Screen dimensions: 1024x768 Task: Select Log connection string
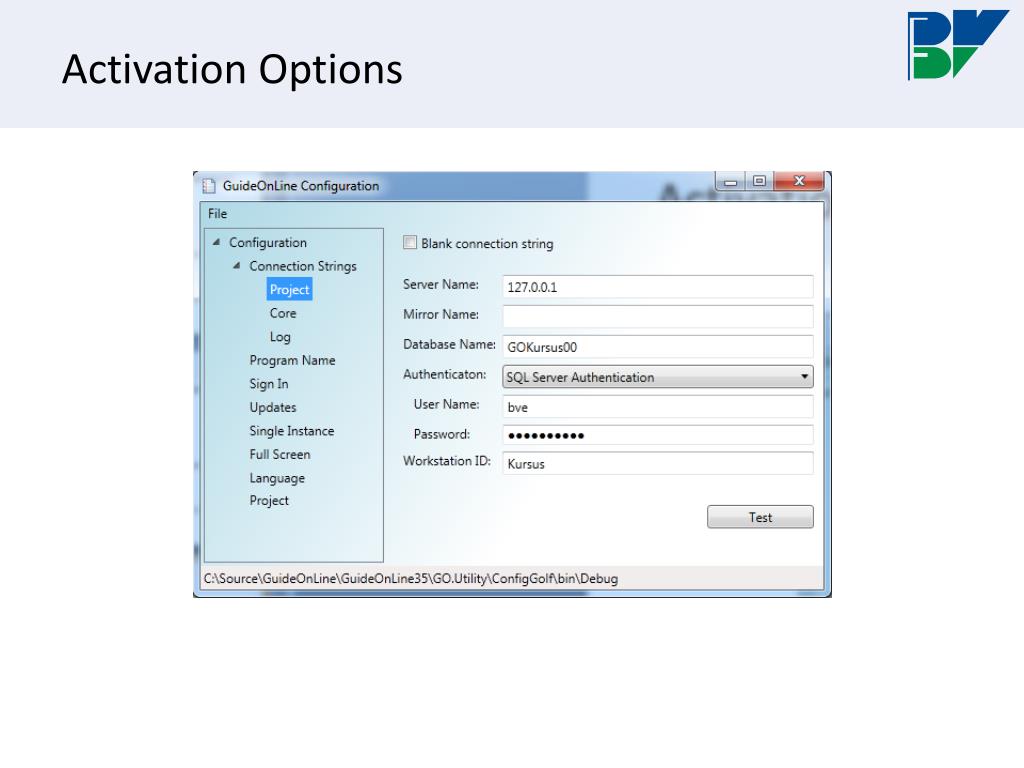pos(280,336)
